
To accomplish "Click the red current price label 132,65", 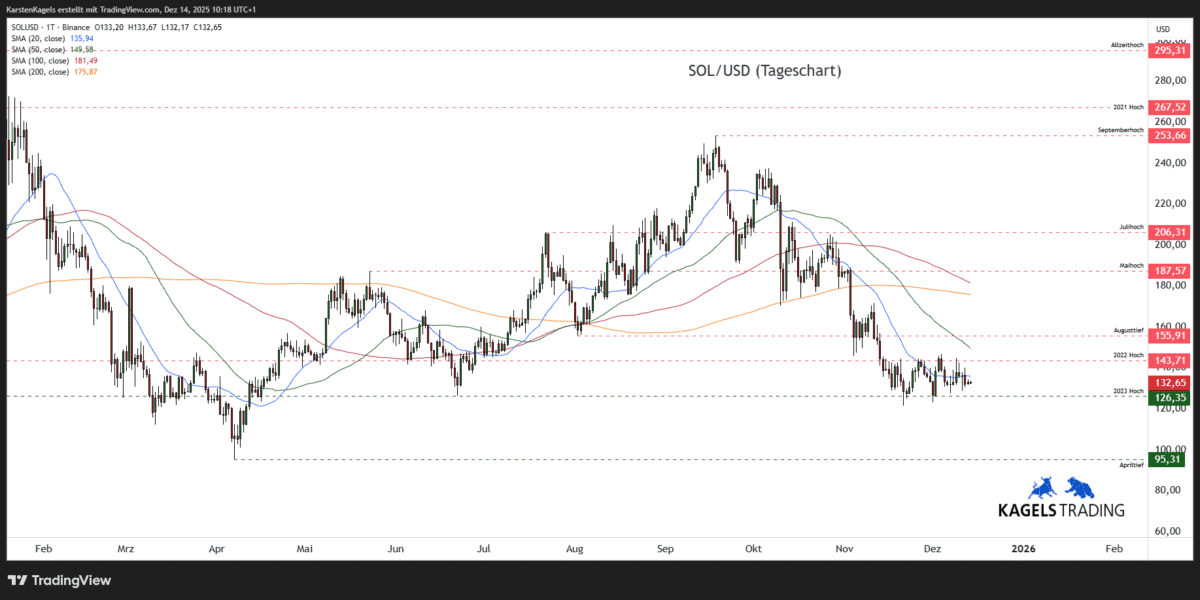I will click(1168, 383).
